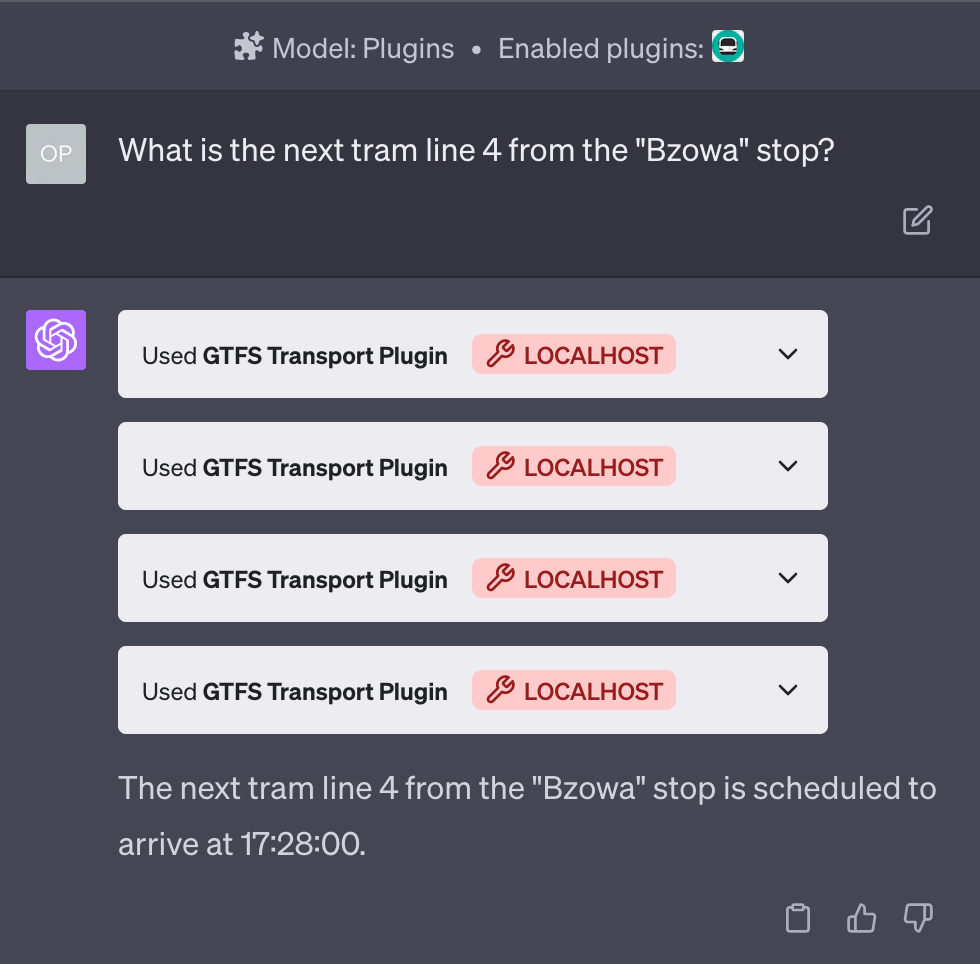
Task: Expand the third GTFS Transport Plugin chevron
Action: [x=788, y=578]
